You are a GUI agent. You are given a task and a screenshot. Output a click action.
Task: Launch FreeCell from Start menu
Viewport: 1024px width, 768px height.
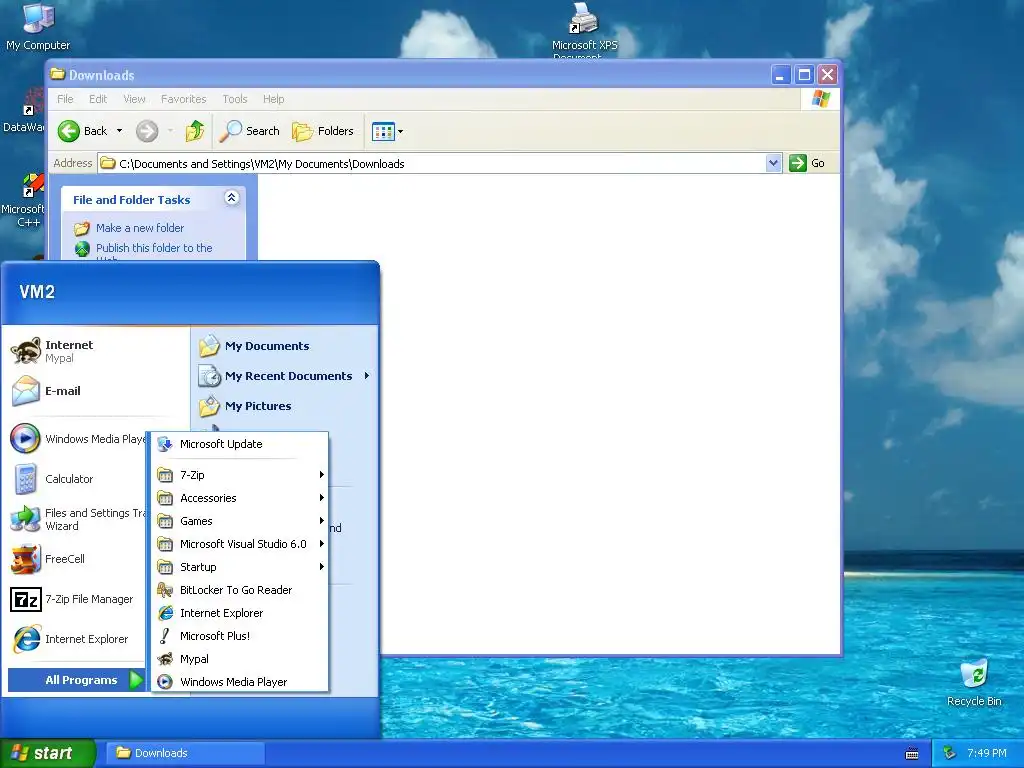(76, 559)
